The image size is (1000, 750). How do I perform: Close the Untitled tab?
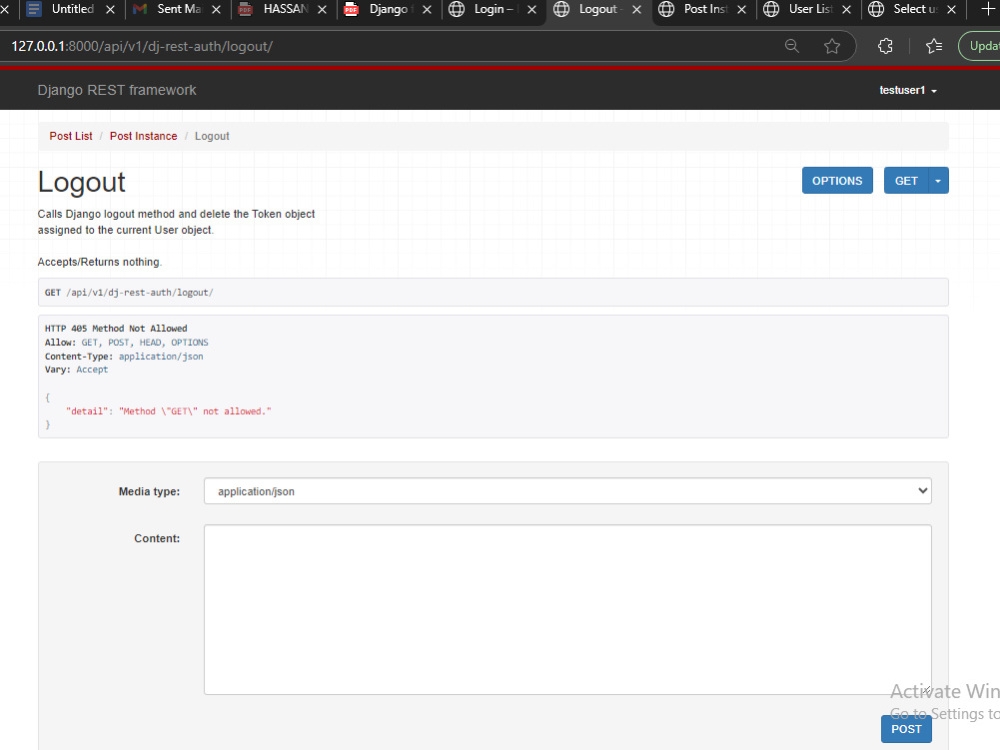pos(110,10)
